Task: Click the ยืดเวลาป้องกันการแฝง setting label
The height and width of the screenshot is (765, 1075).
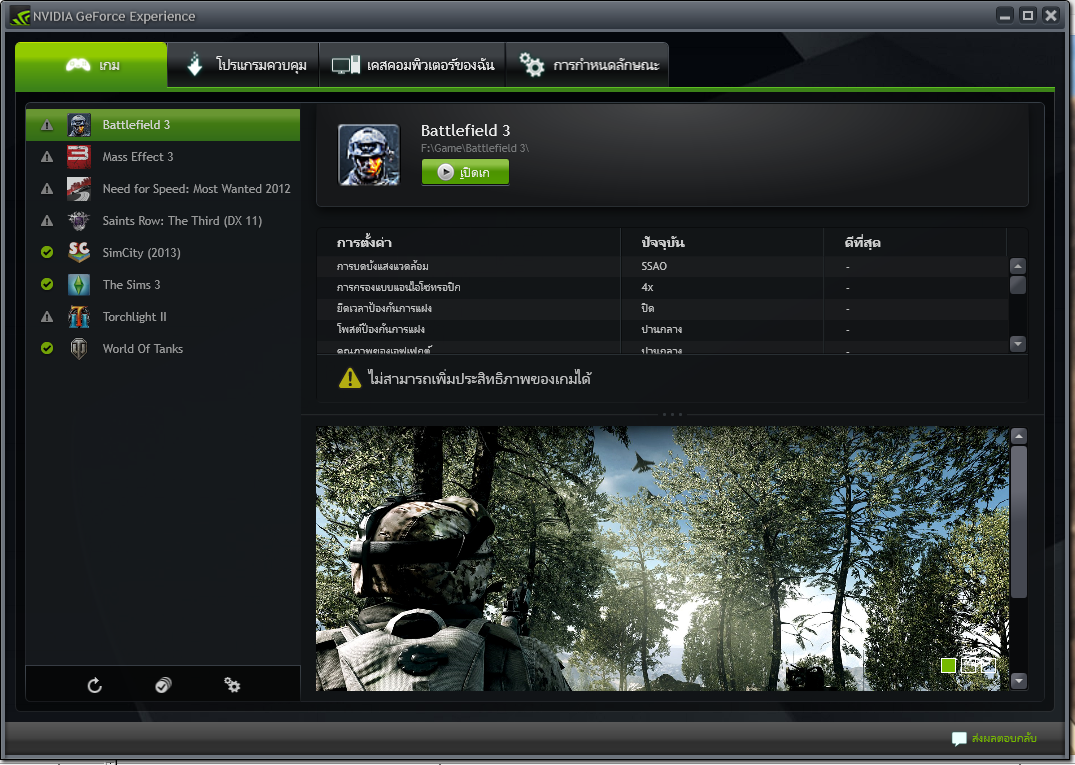Action: 384,308
